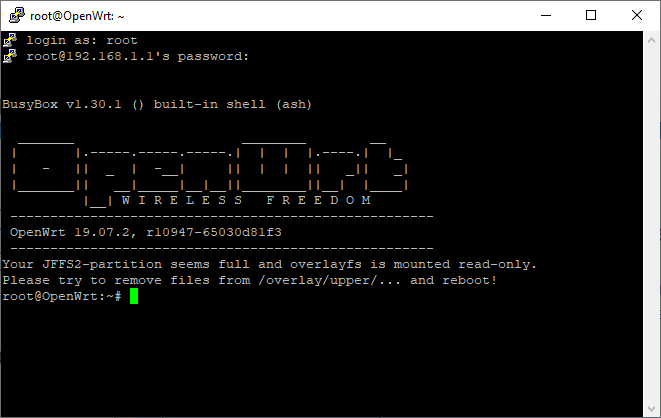Screen dimensions: 661x418
Task: Click the "root@192.168.1.1's password:" text
Action: 138,56
